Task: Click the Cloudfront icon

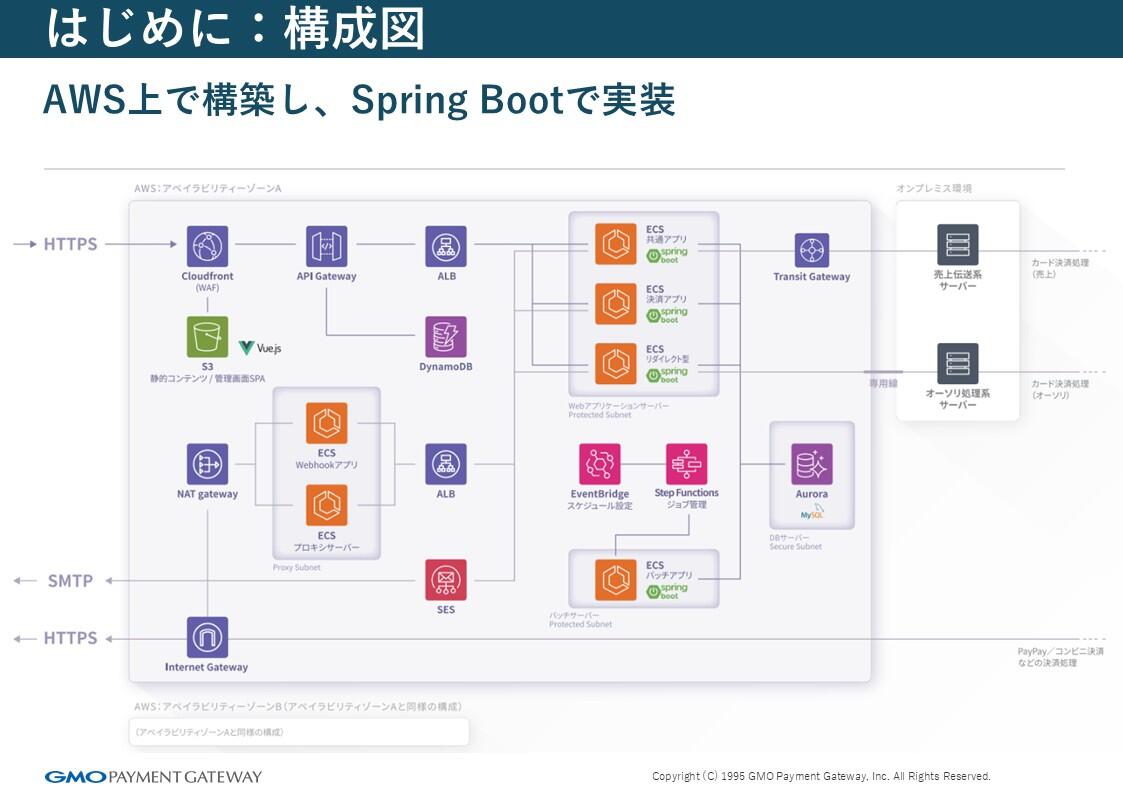Action: tap(208, 246)
